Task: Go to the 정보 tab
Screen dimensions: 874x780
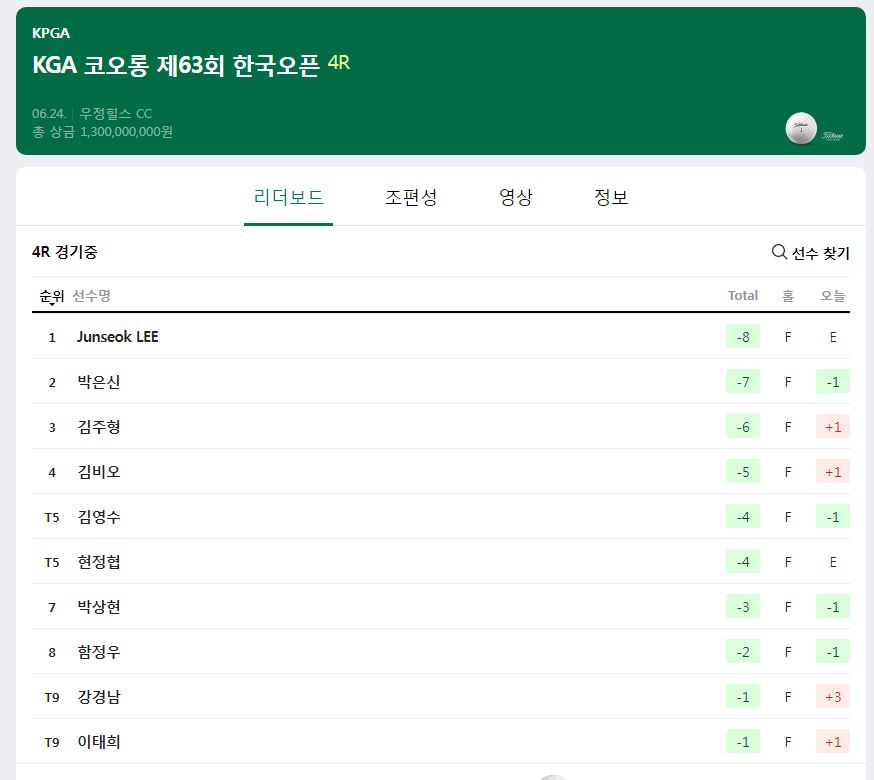Action: tap(611, 197)
